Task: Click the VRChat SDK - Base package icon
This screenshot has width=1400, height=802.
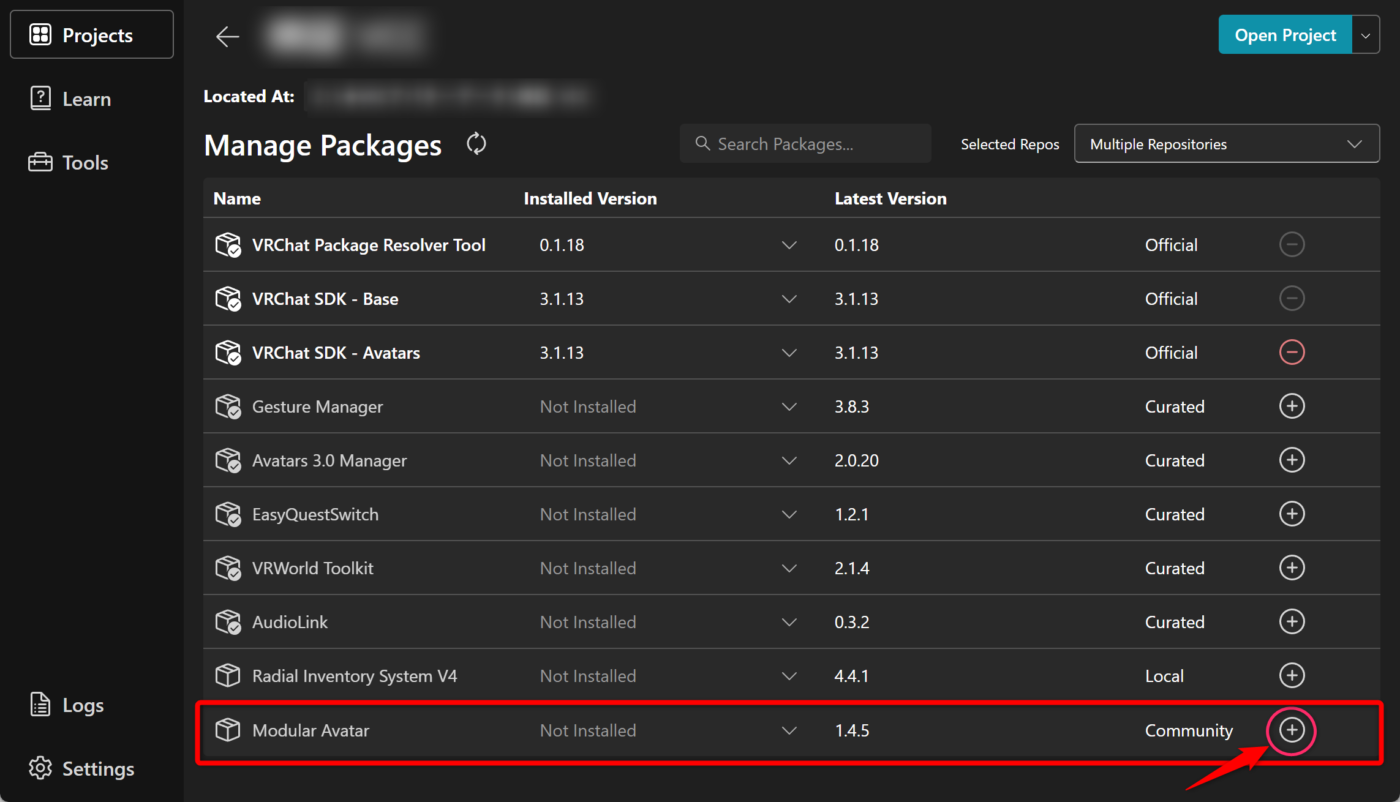Action: 228,299
